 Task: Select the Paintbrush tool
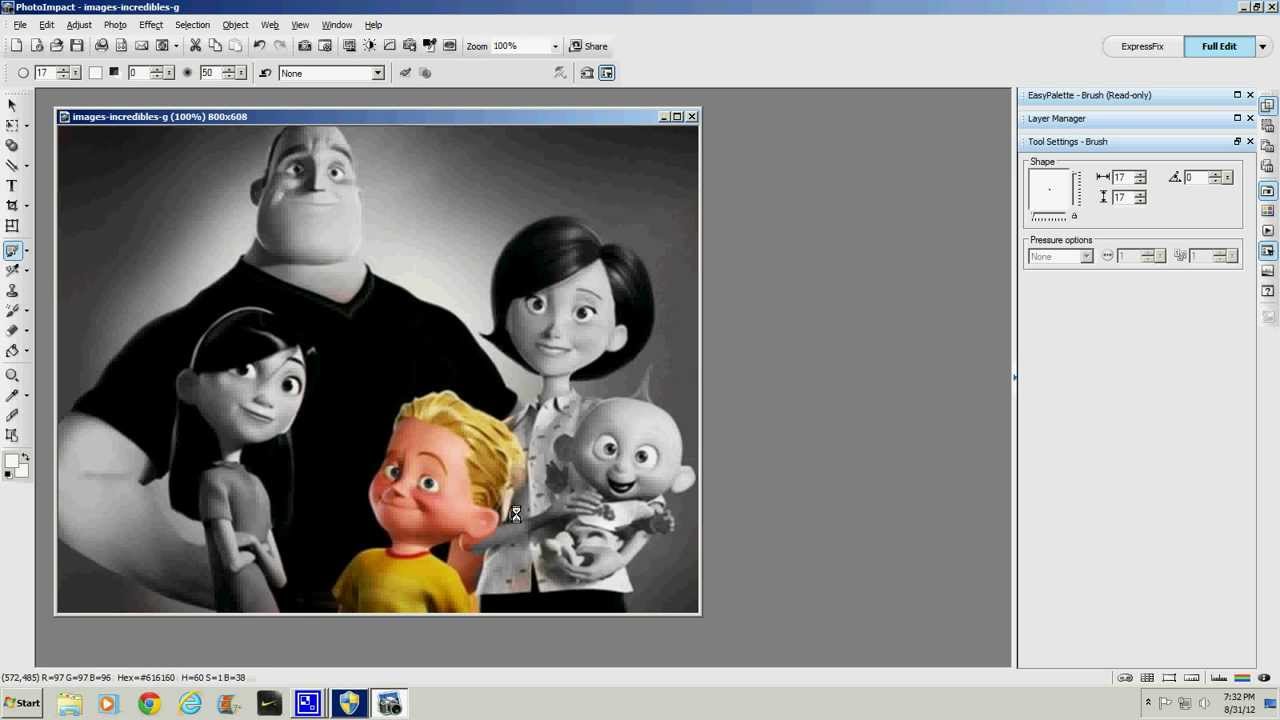coord(12,251)
